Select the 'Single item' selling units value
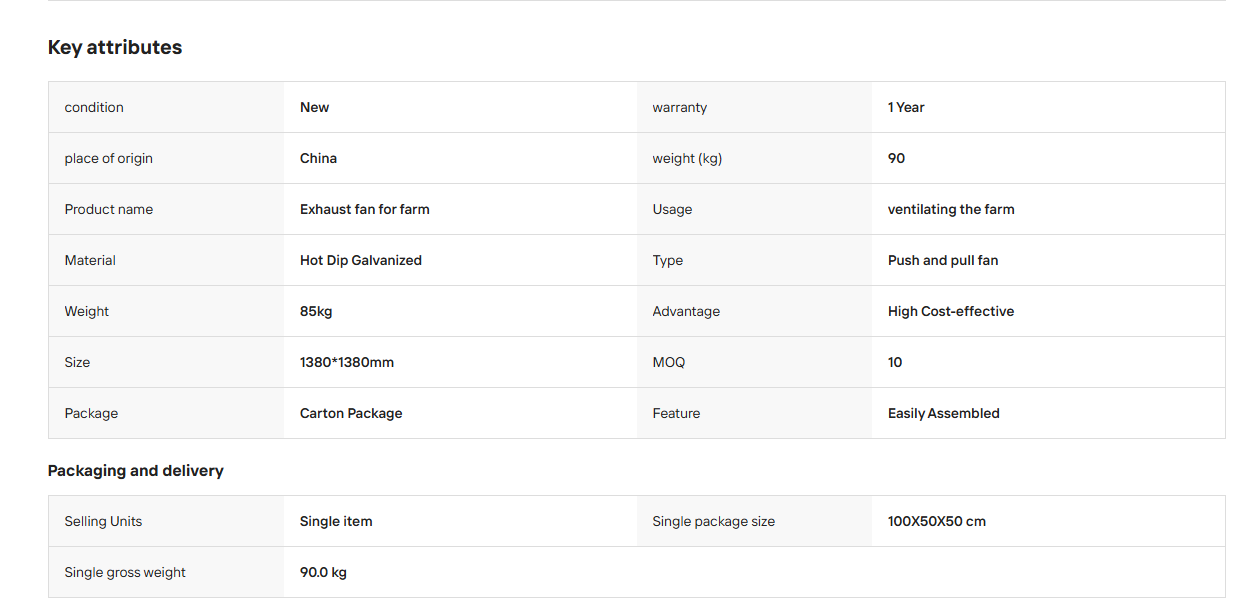1235x612 pixels. coord(336,521)
